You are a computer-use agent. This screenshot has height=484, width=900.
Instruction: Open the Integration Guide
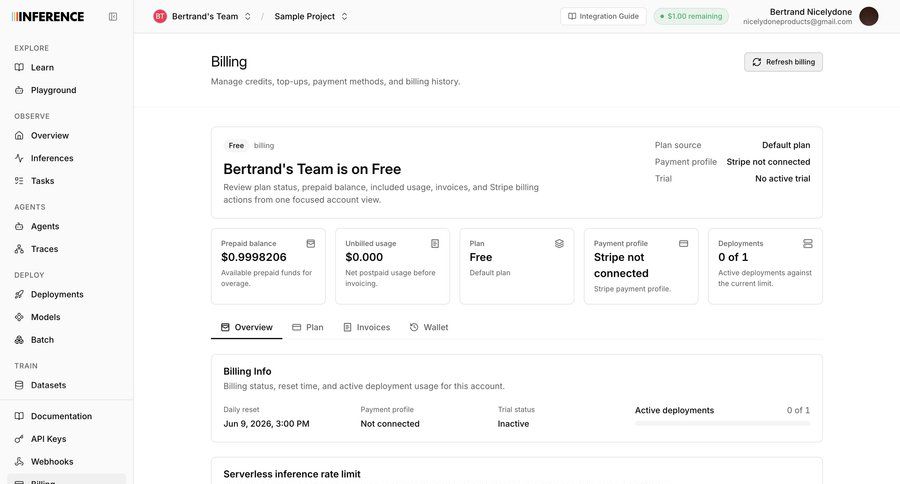[603, 16]
